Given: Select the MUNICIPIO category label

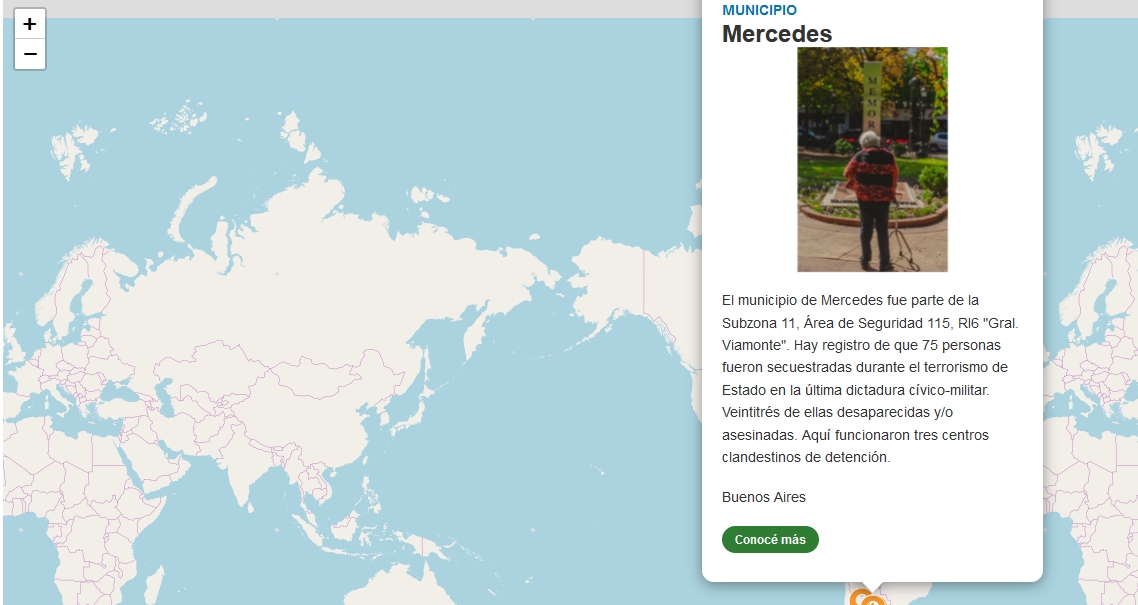Looking at the screenshot, I should [x=759, y=10].
